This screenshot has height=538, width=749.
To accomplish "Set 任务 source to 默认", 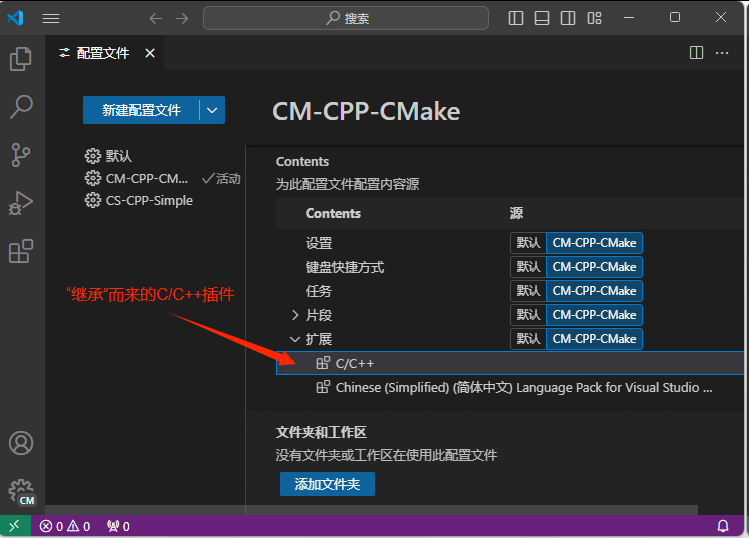I will tap(528, 291).
